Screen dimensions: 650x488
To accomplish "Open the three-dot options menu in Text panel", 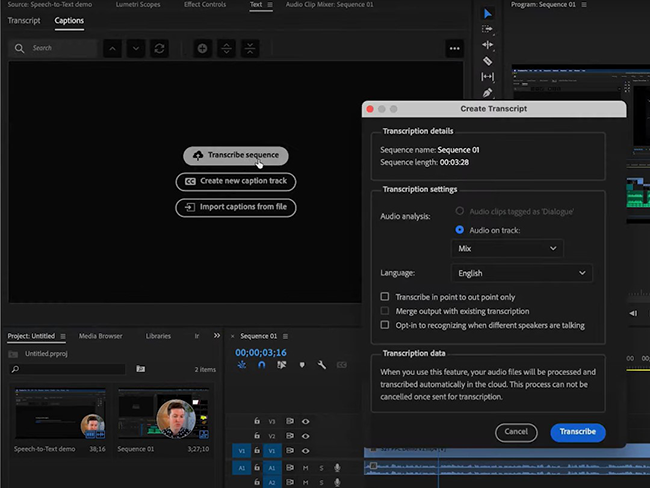I will pyautogui.click(x=455, y=49).
